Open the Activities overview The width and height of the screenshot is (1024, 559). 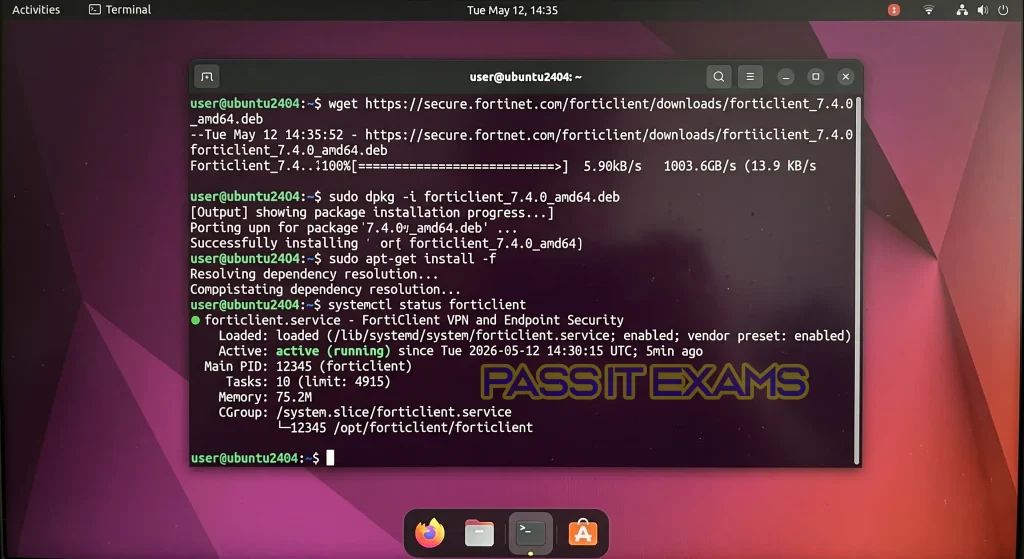36,10
